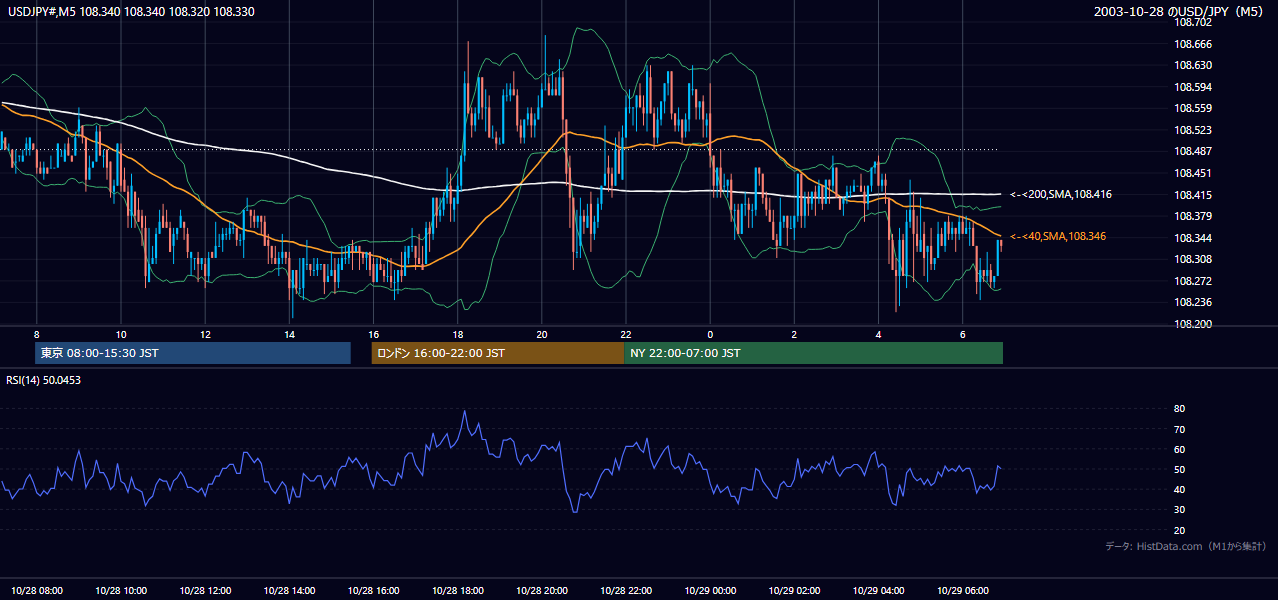Click hour label 0 under the price chart
The height and width of the screenshot is (600, 1278).
coord(709,334)
